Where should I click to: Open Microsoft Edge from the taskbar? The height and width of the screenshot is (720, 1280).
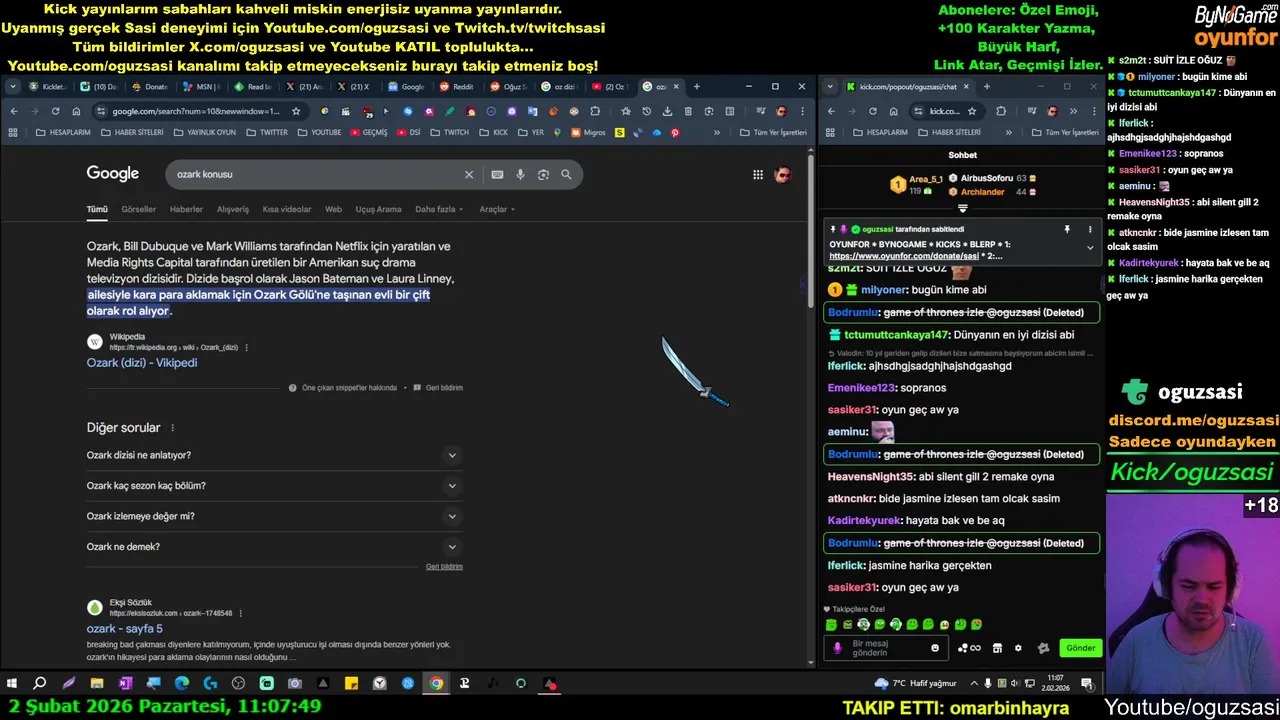point(181,684)
